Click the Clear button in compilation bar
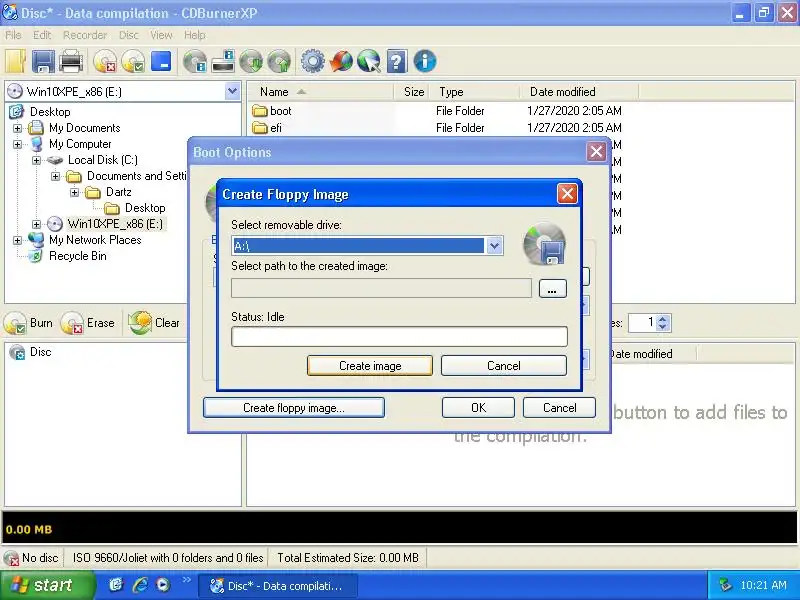Image resolution: width=800 pixels, height=600 pixels. [154, 323]
